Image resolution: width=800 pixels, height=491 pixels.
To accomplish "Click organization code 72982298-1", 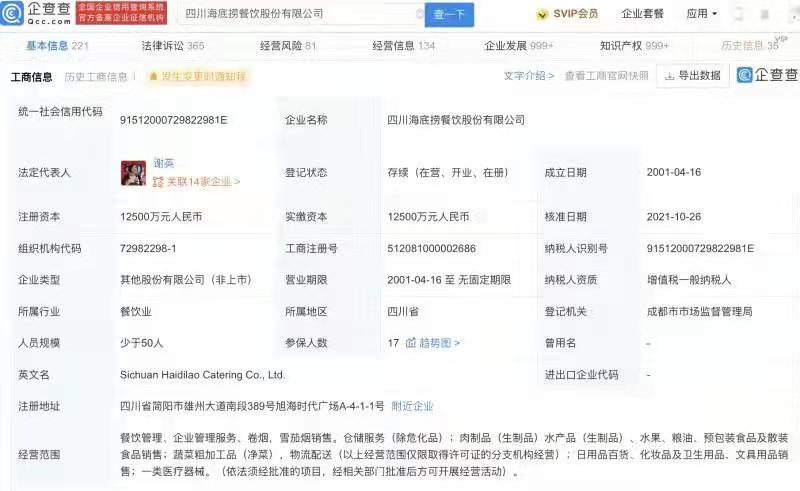I will [x=148, y=249].
